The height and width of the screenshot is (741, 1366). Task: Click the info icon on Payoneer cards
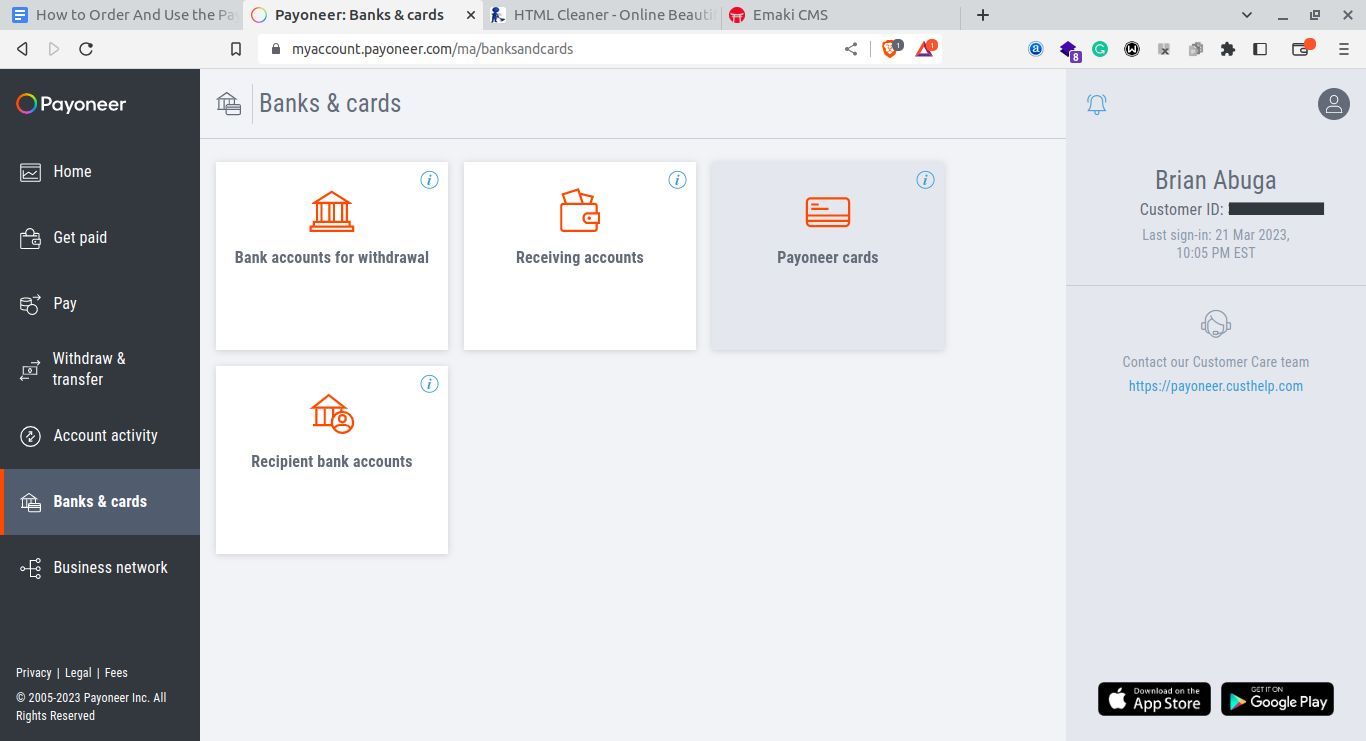tap(925, 180)
